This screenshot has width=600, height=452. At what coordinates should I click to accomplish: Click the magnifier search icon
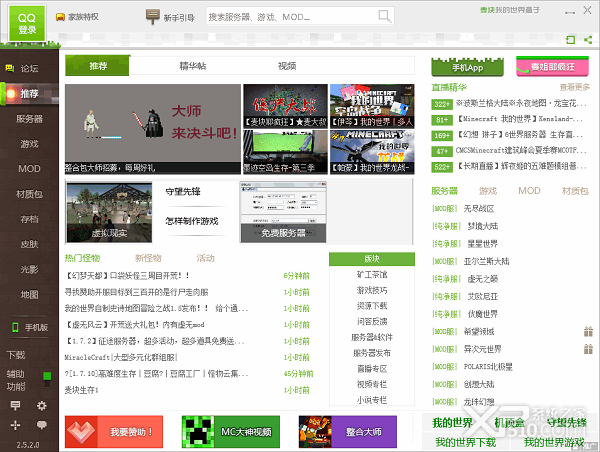pyautogui.click(x=384, y=16)
